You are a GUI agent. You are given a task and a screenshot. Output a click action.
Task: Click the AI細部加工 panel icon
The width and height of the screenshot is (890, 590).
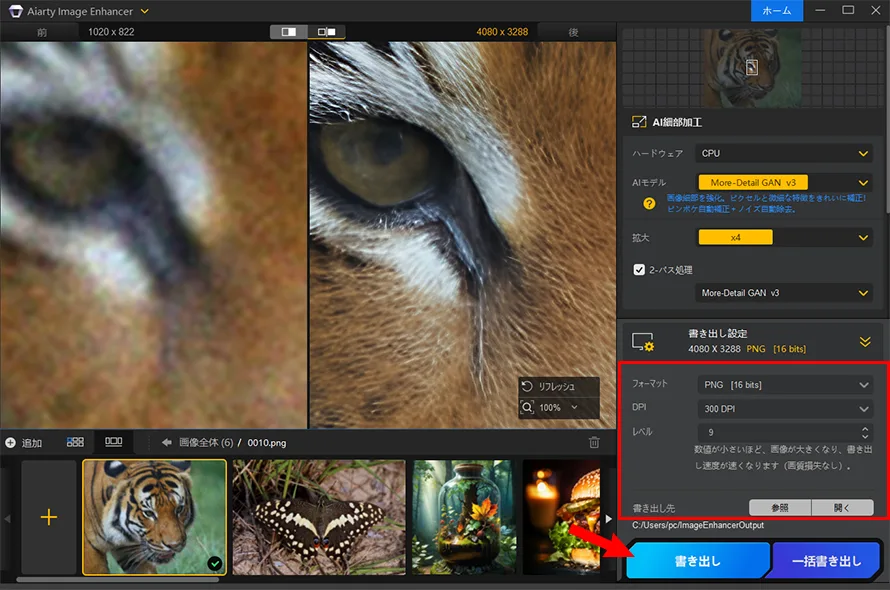639,122
